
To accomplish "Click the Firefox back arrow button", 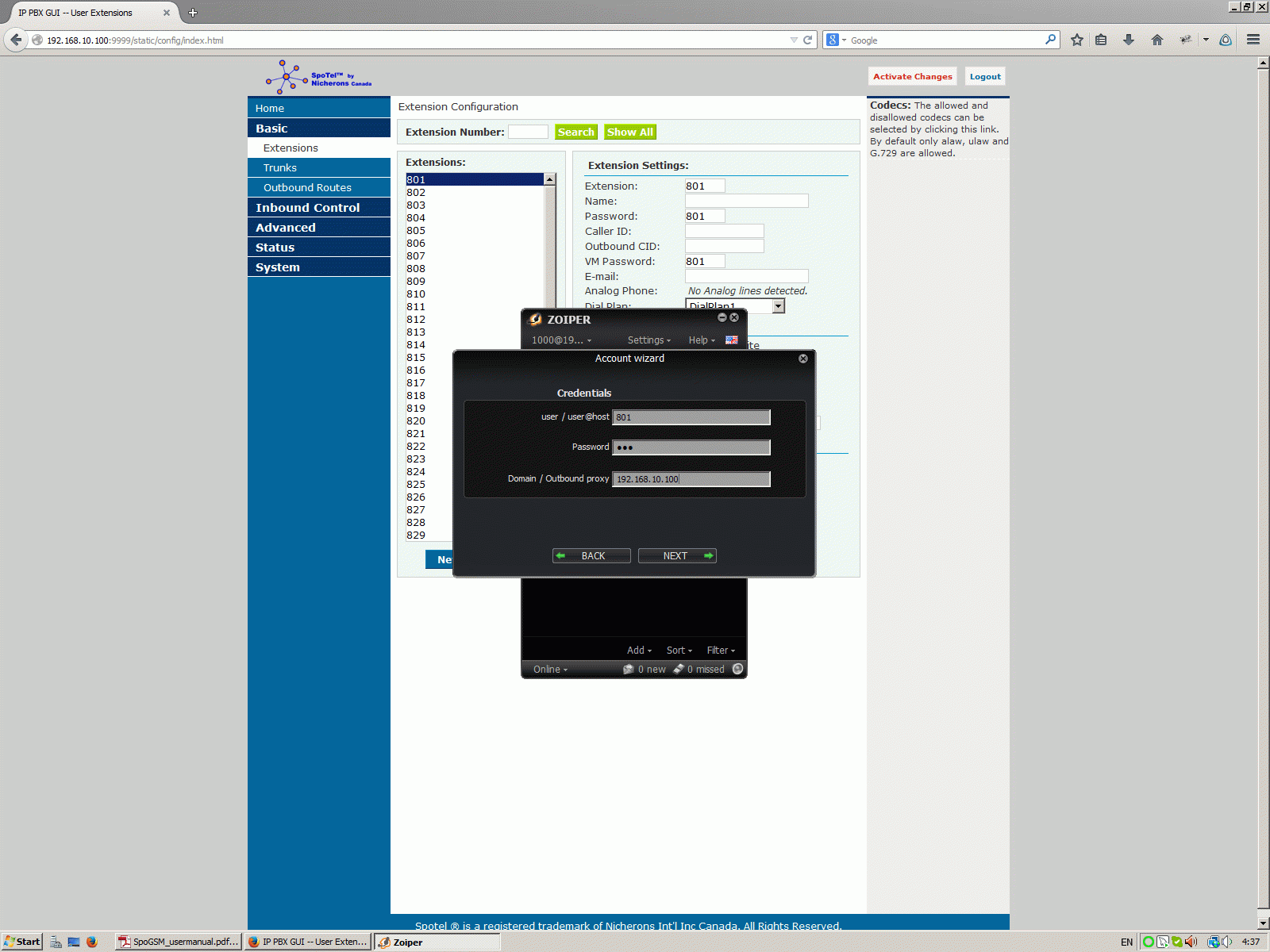I will (x=16, y=40).
